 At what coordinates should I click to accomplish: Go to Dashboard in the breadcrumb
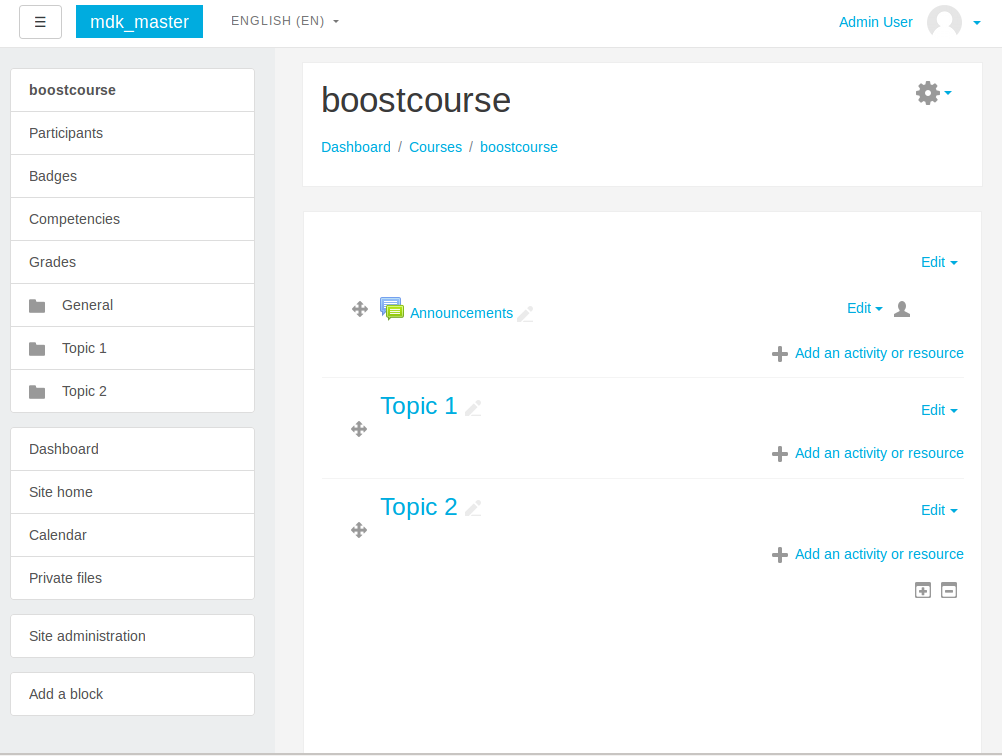coord(356,147)
